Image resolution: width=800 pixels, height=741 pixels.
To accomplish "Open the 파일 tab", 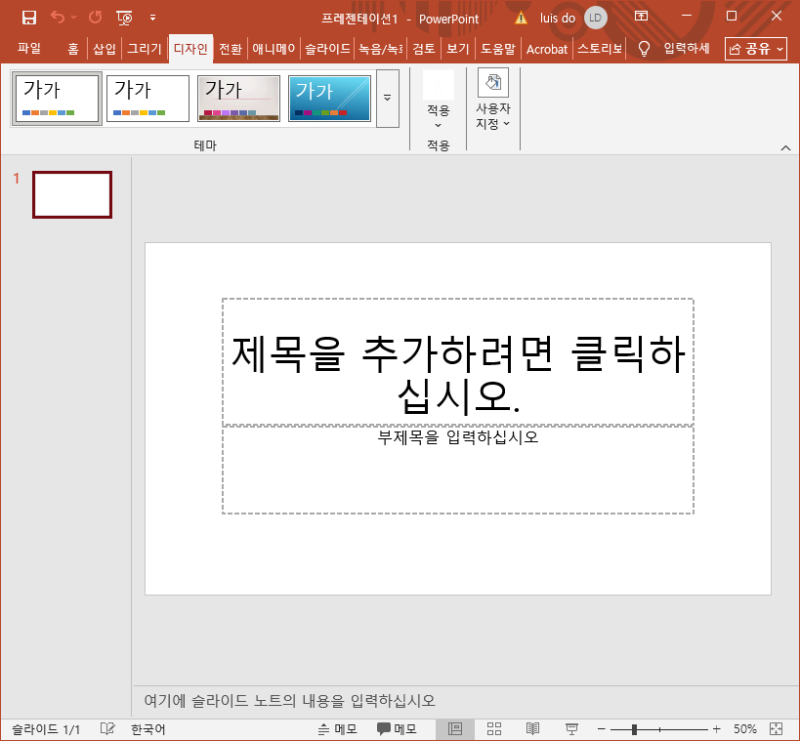I will 29,48.
